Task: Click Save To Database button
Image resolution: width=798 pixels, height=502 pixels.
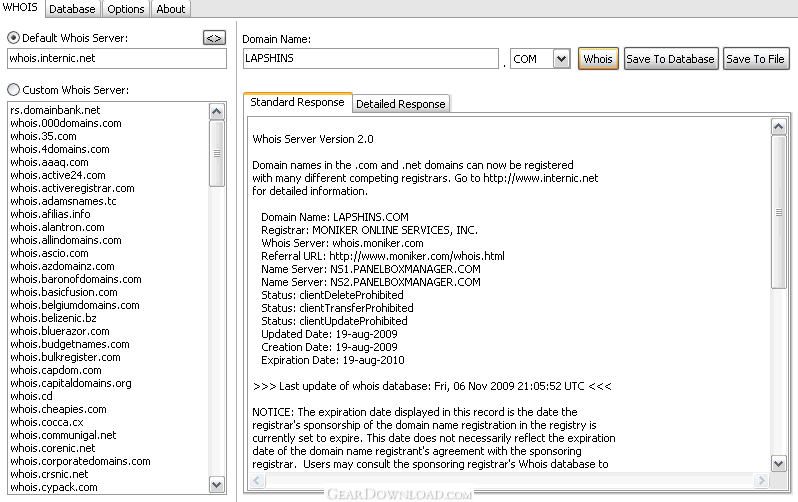Action: pos(670,59)
